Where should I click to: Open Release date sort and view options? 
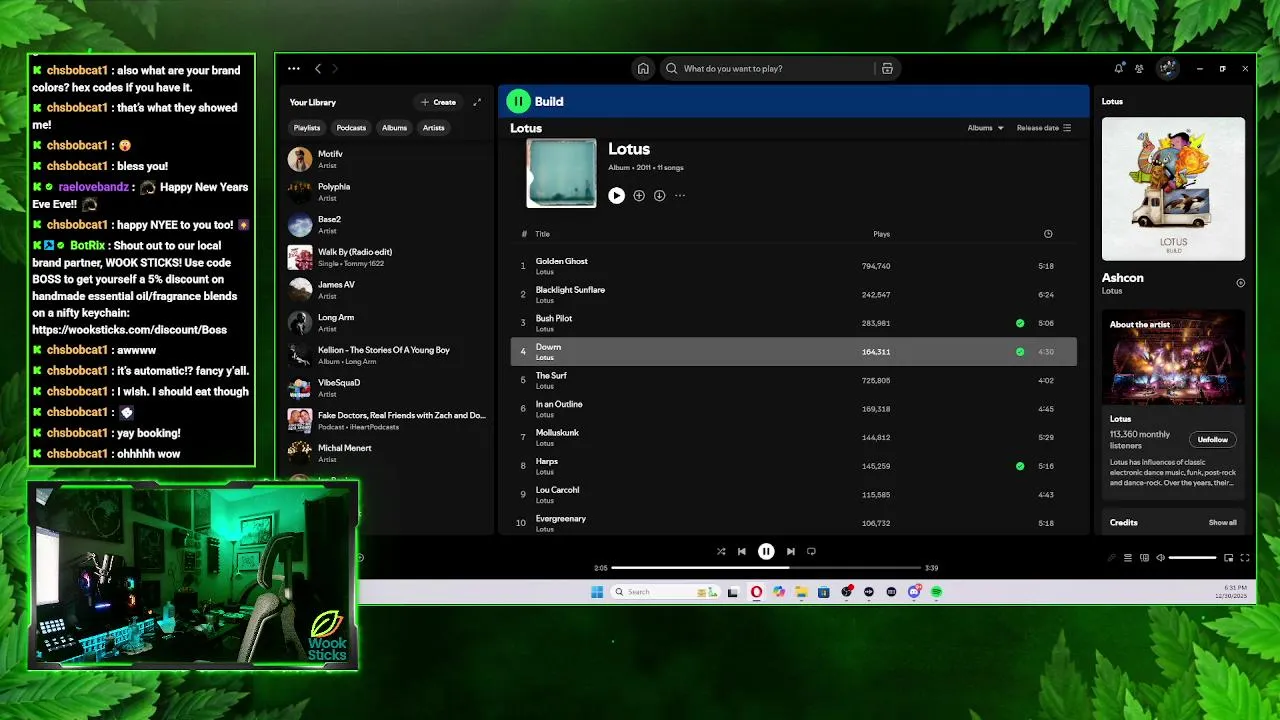pyautogui.click(x=1044, y=128)
